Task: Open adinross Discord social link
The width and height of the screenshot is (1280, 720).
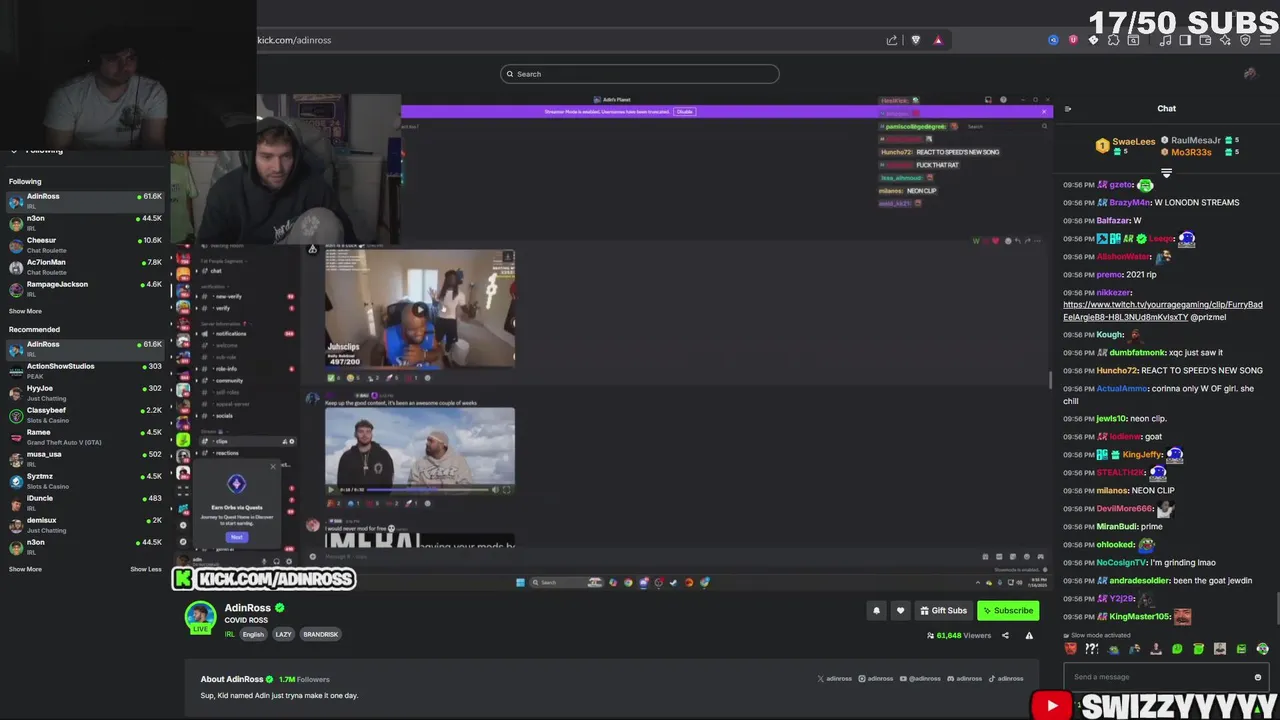Action: coord(965,679)
